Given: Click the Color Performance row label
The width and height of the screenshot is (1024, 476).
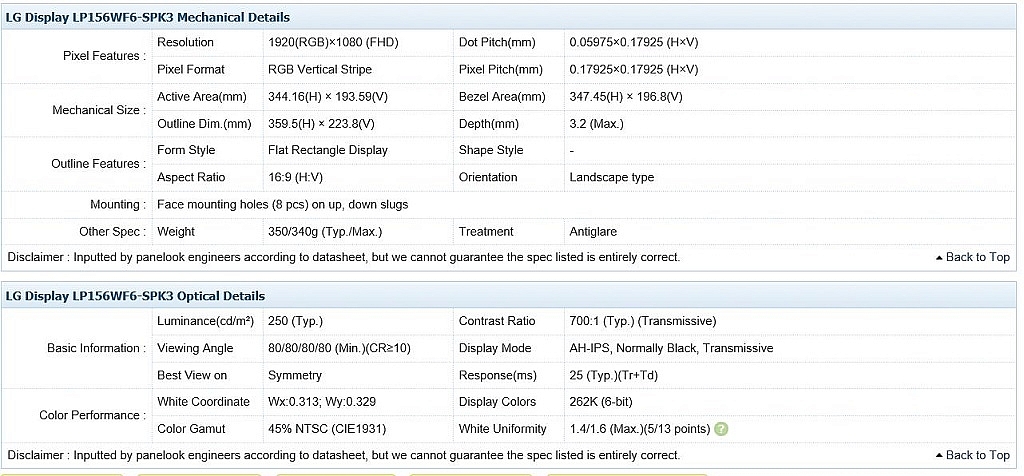Looking at the screenshot, I should pos(93,415).
